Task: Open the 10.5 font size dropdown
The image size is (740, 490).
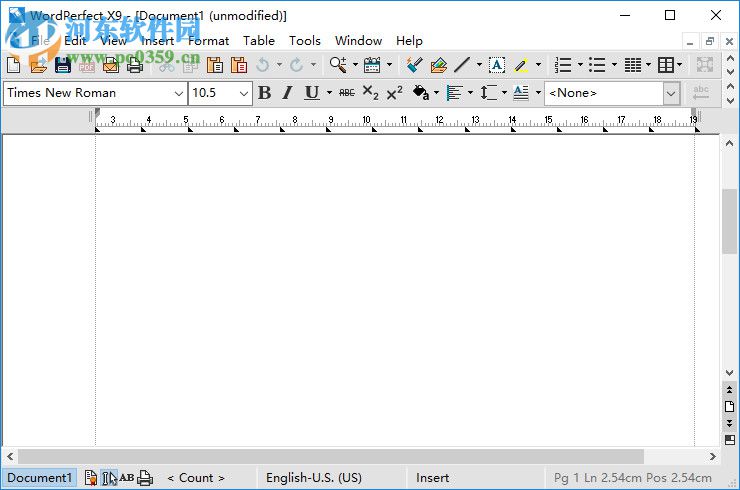Action: pyautogui.click(x=244, y=93)
